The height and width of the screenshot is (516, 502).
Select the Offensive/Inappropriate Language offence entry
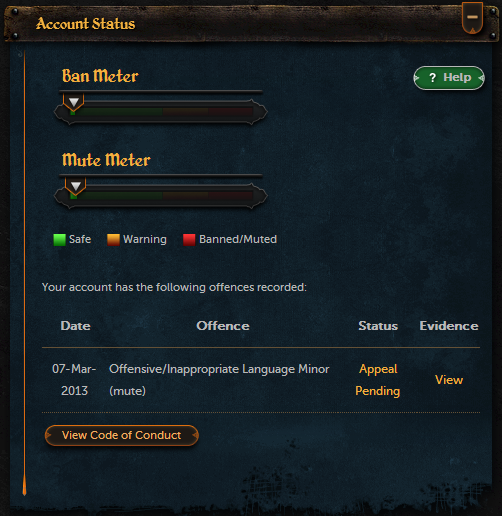(x=219, y=380)
